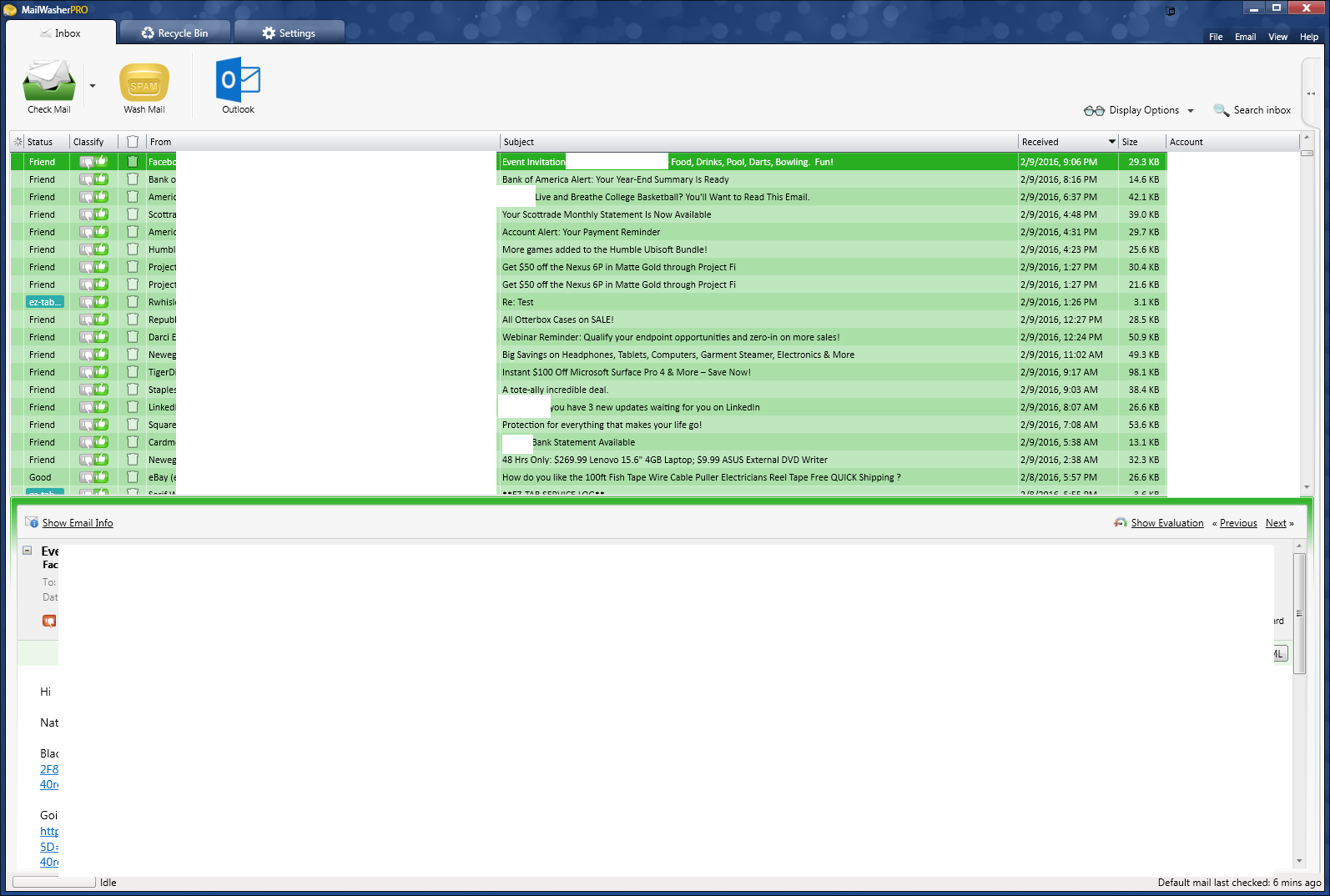Click the Search inbox magnifier icon
This screenshot has height=896, width=1330.
pos(1221,110)
